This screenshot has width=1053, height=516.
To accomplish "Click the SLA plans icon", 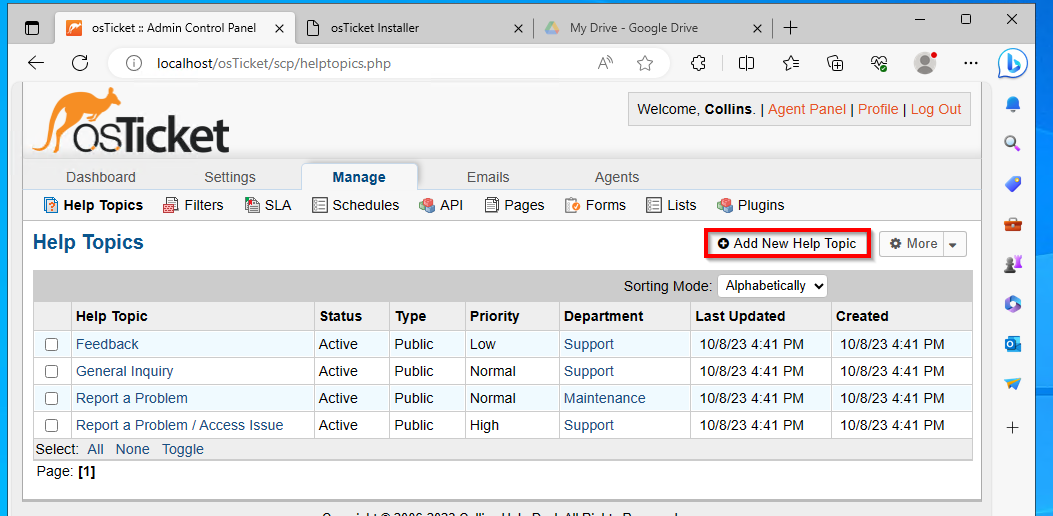I will [x=253, y=205].
